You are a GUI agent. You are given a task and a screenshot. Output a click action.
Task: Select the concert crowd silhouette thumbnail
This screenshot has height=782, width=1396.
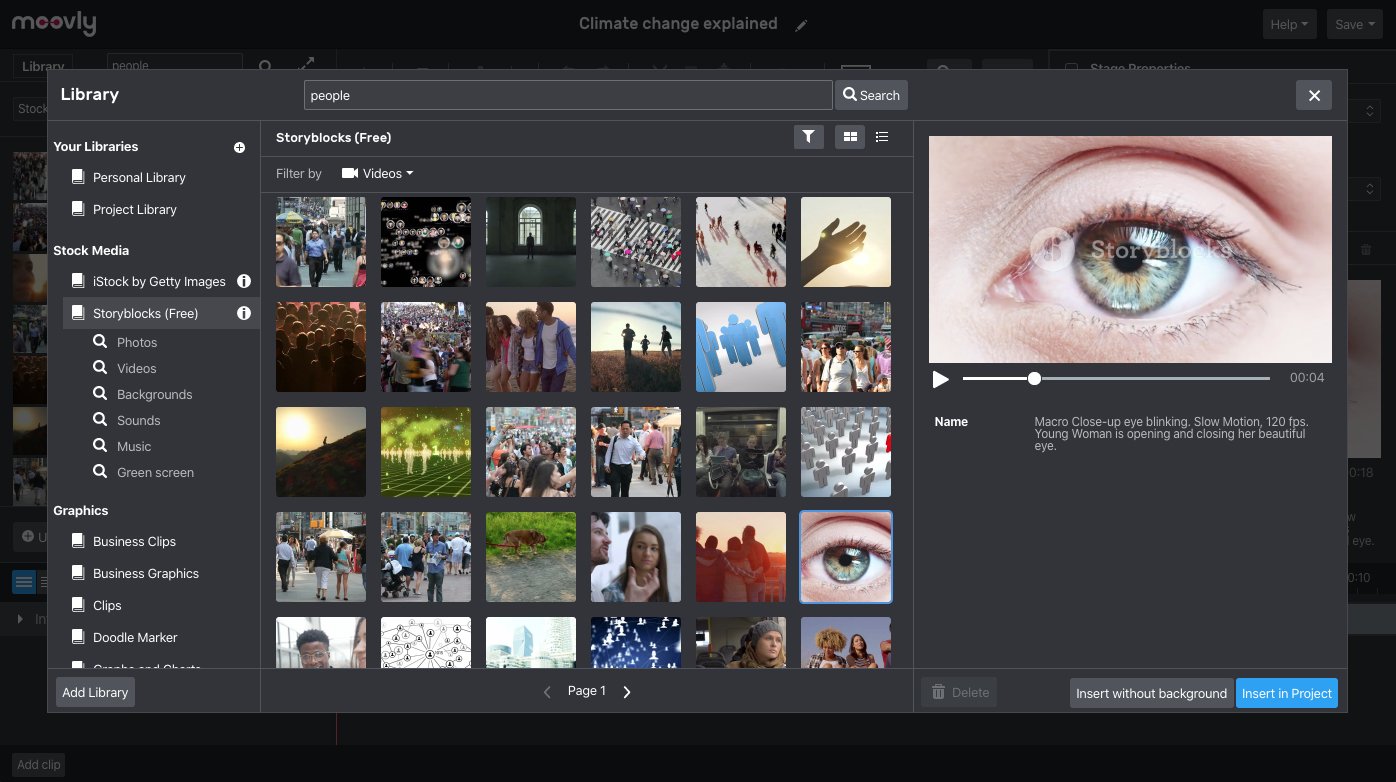coord(321,347)
